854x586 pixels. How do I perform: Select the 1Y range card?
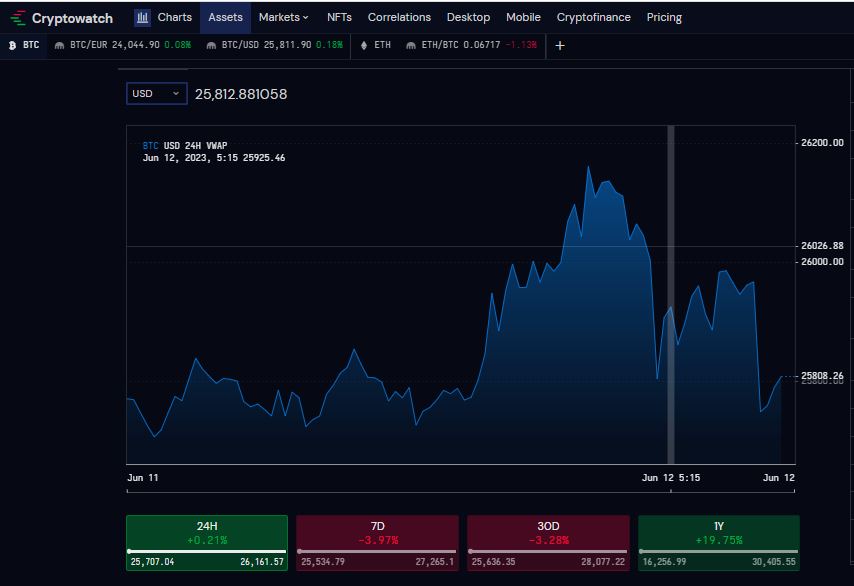tap(719, 542)
